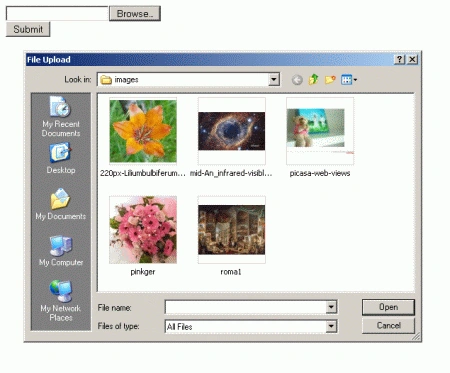Click the pinkger file name label
450x373 pixels.
(x=143, y=272)
